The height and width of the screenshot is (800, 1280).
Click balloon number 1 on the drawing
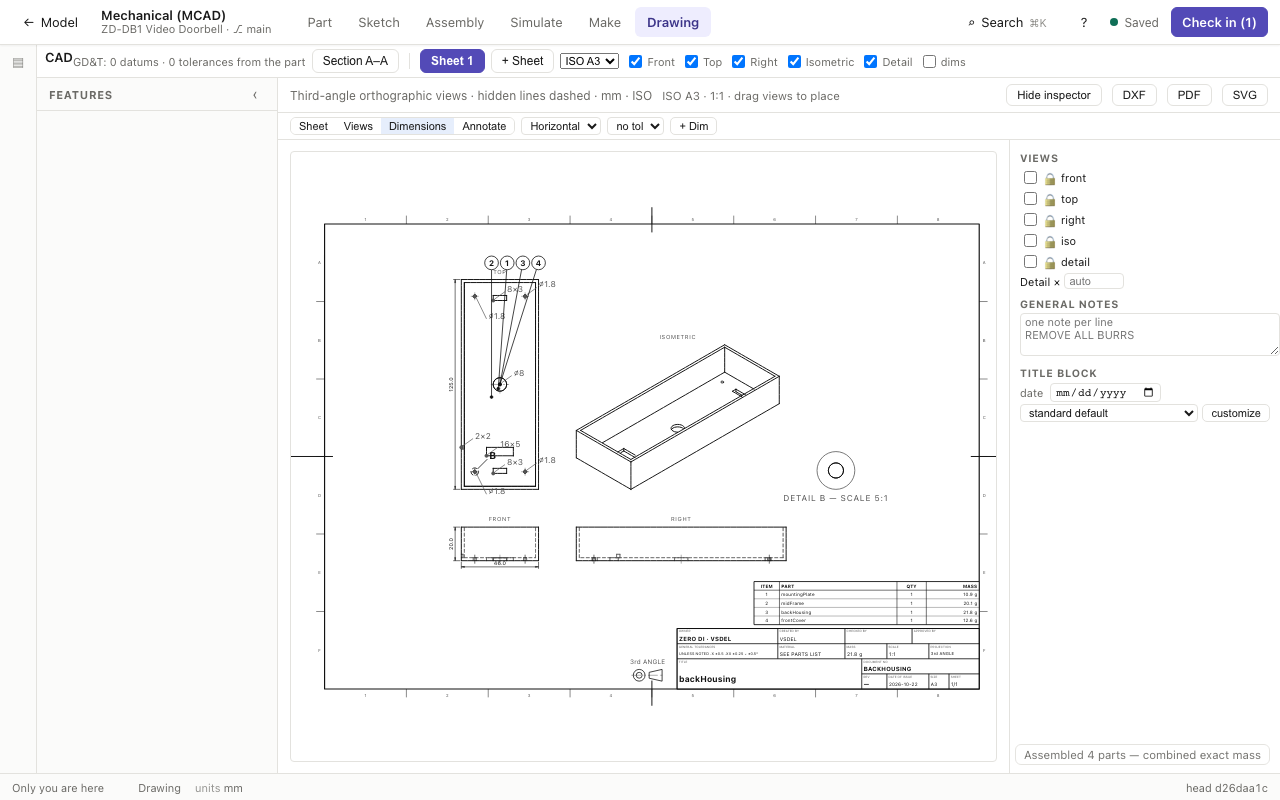coord(507,263)
